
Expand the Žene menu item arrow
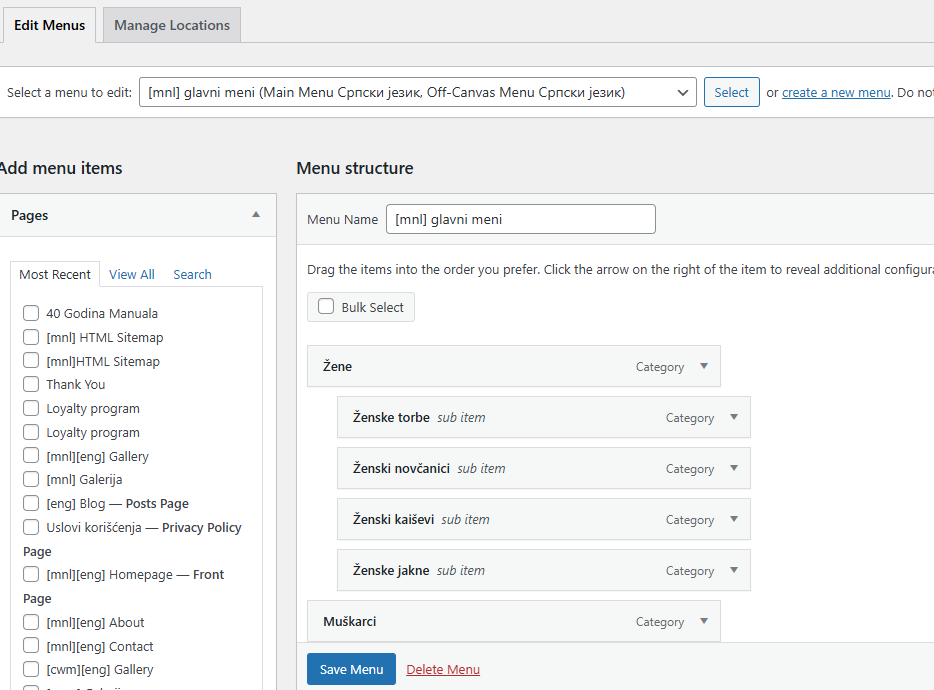pos(704,367)
